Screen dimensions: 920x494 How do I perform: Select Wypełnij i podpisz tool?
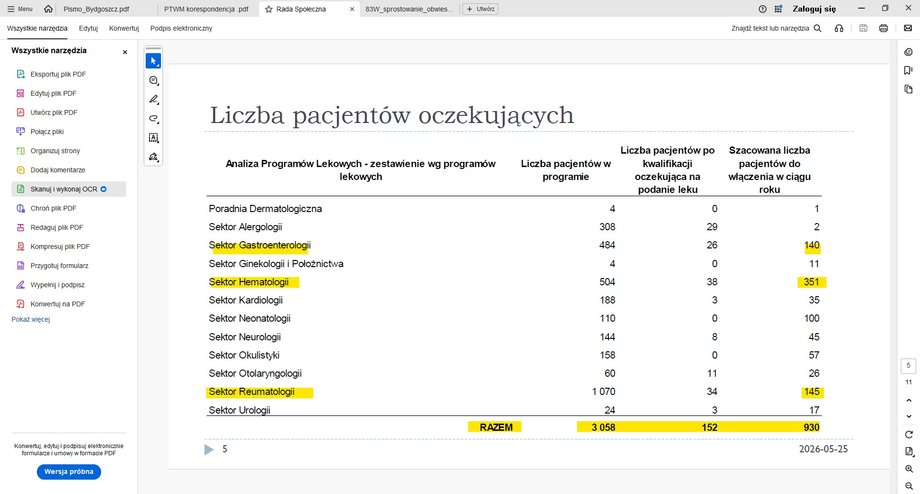click(69, 285)
